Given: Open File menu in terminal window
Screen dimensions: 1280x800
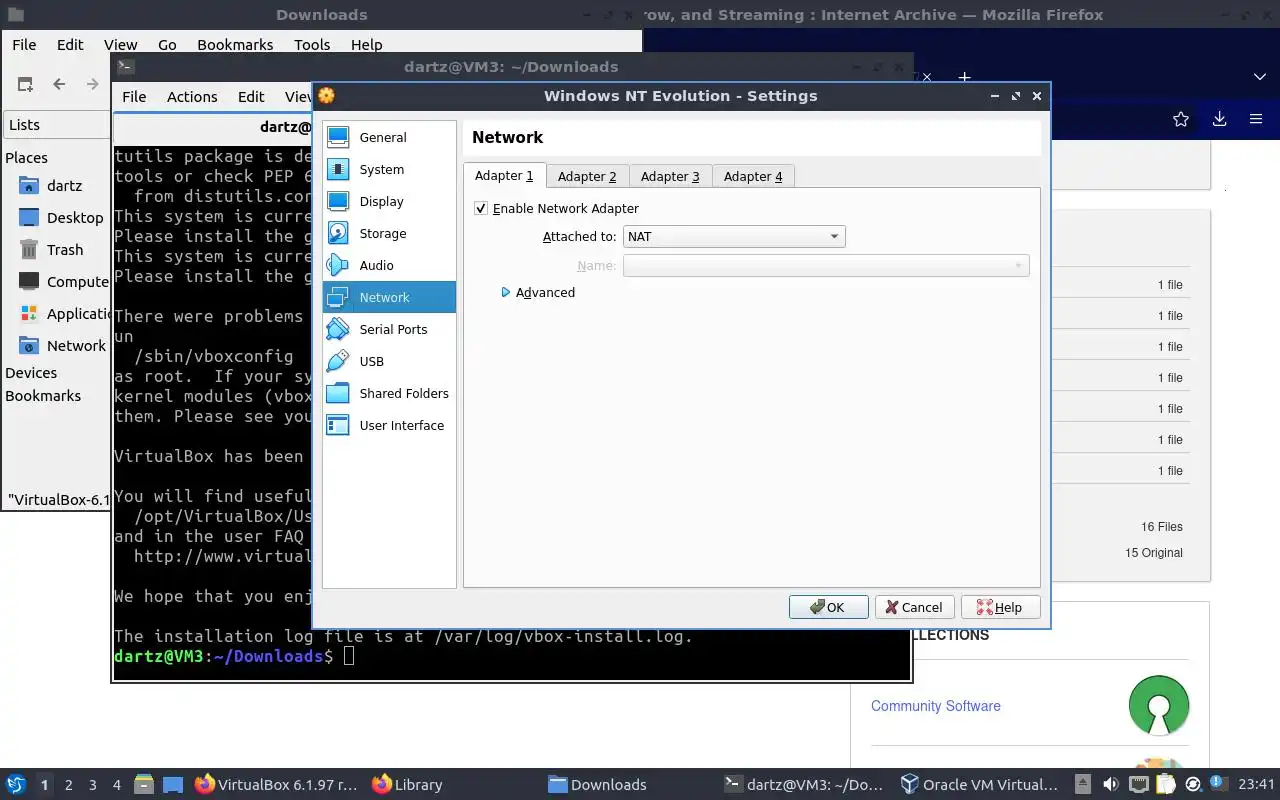Looking at the screenshot, I should click(x=134, y=96).
